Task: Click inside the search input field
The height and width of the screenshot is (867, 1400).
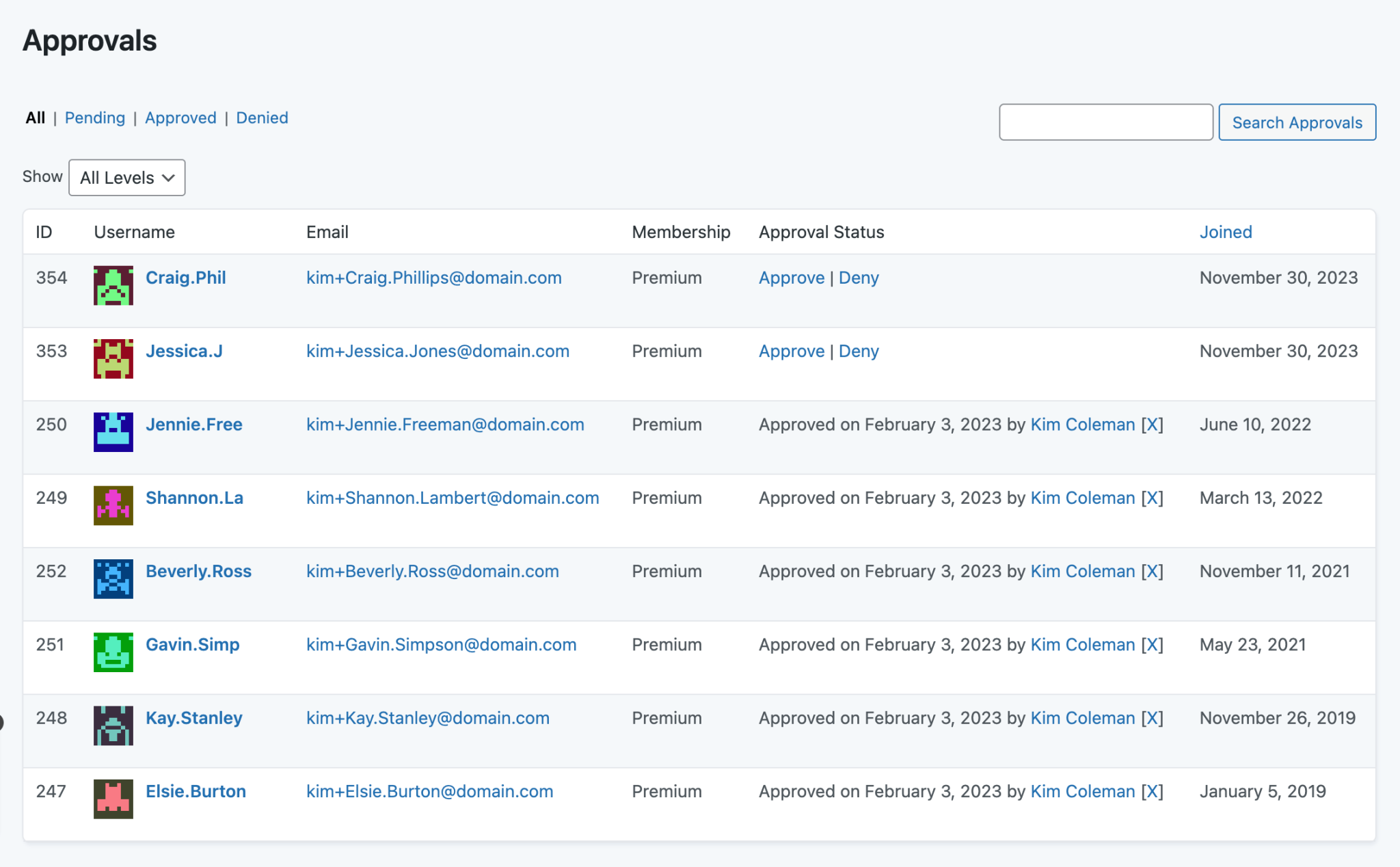Action: (x=1105, y=122)
